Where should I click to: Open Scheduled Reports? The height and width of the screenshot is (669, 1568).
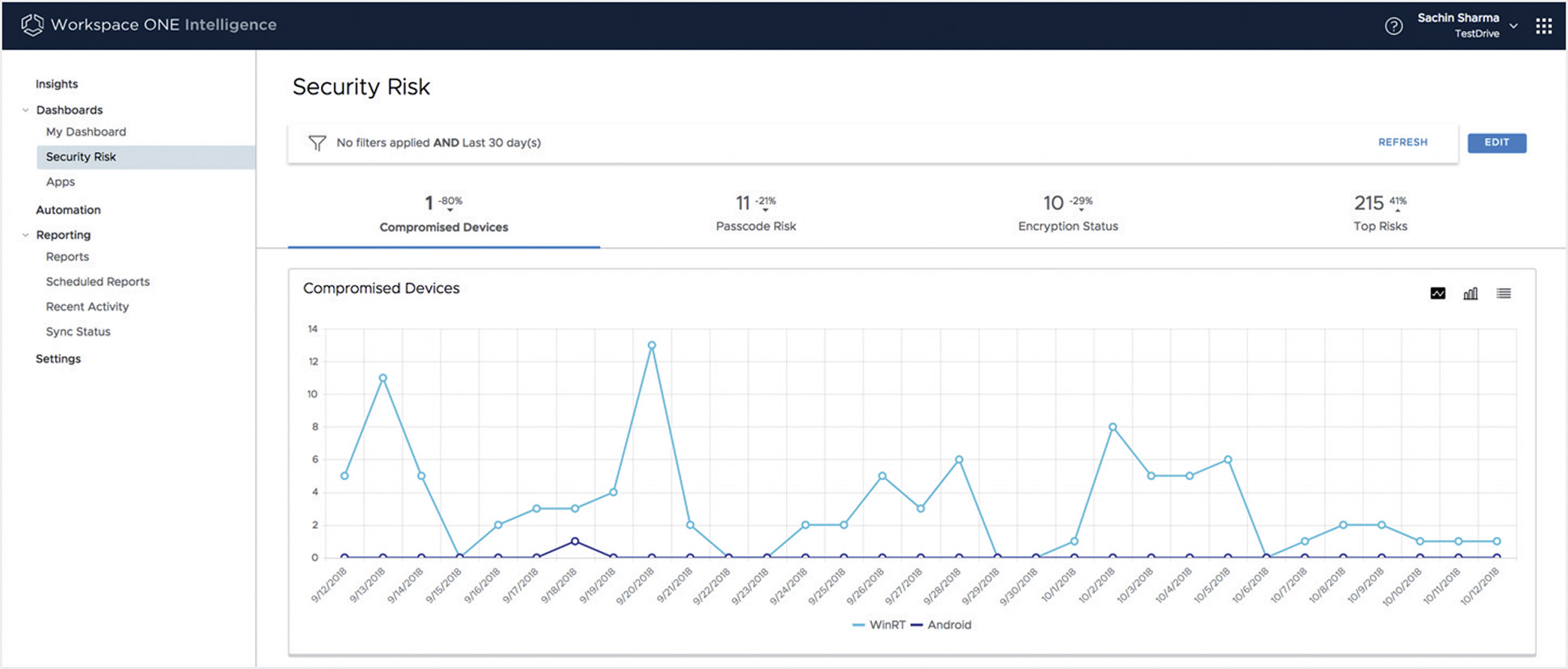coord(98,281)
